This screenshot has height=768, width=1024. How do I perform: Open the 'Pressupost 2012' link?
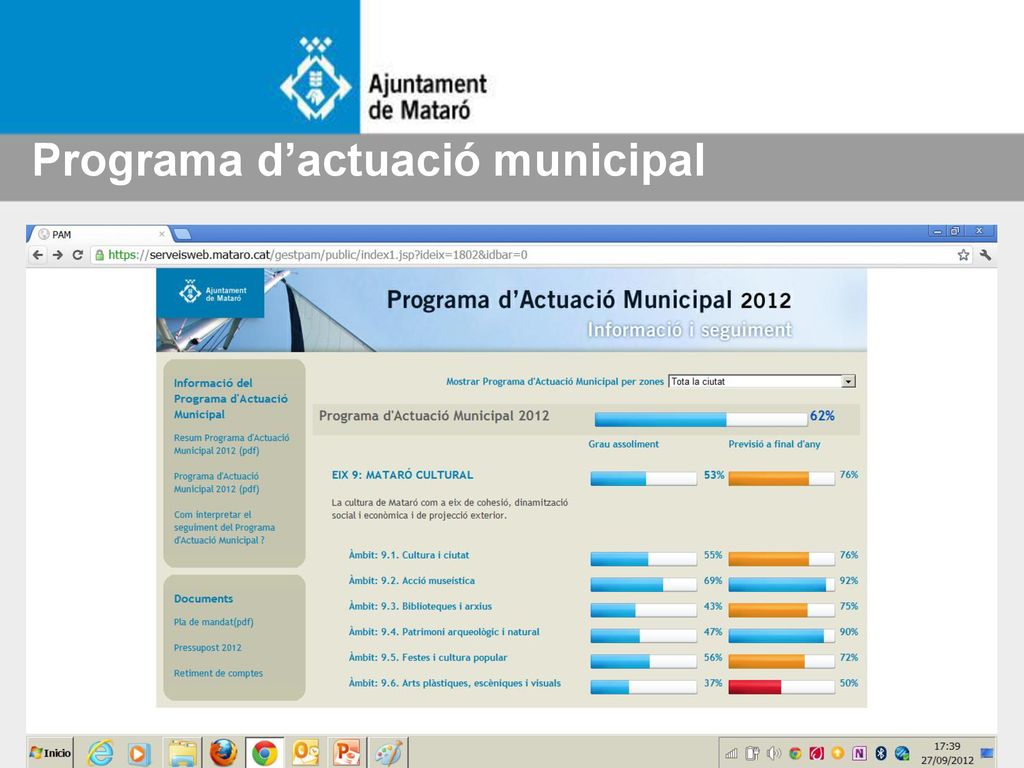pos(208,647)
